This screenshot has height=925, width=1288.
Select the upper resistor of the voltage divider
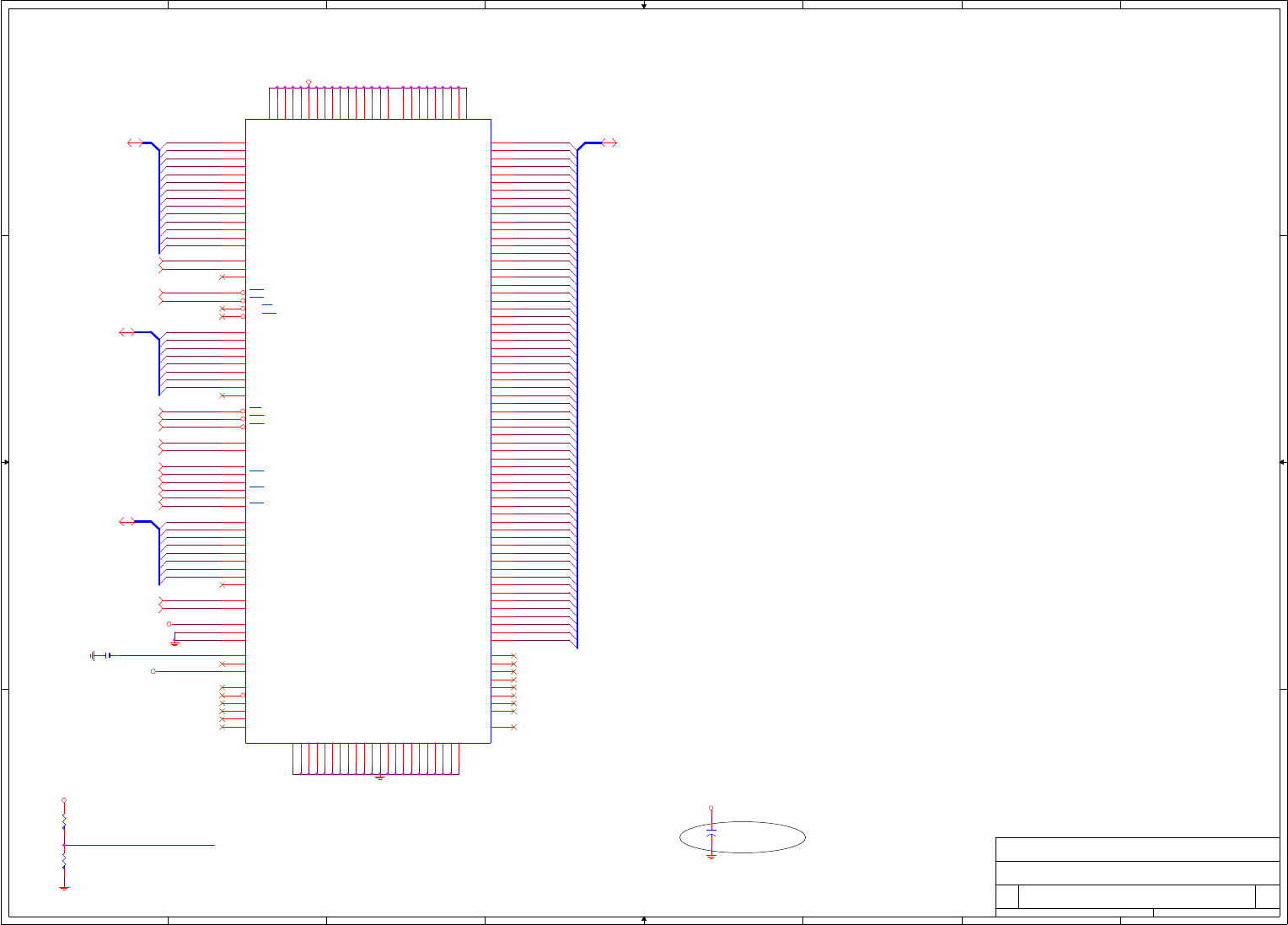[x=64, y=821]
